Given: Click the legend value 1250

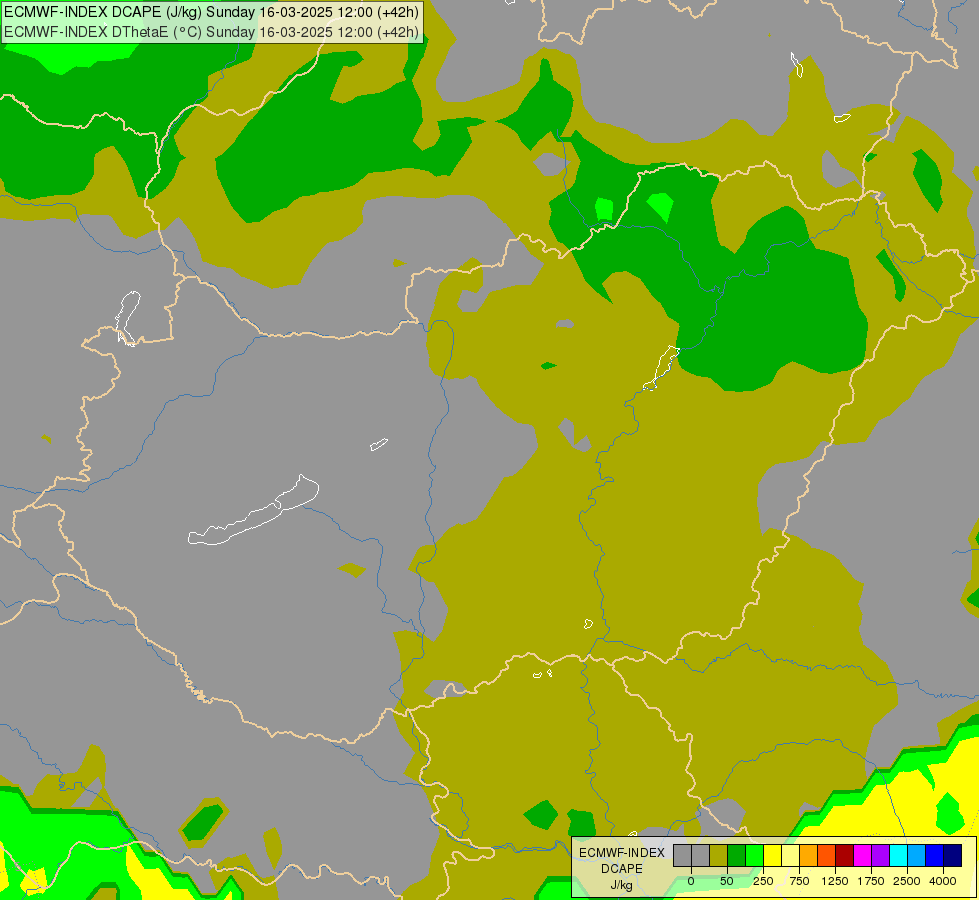Looking at the screenshot, I should (x=835, y=881).
